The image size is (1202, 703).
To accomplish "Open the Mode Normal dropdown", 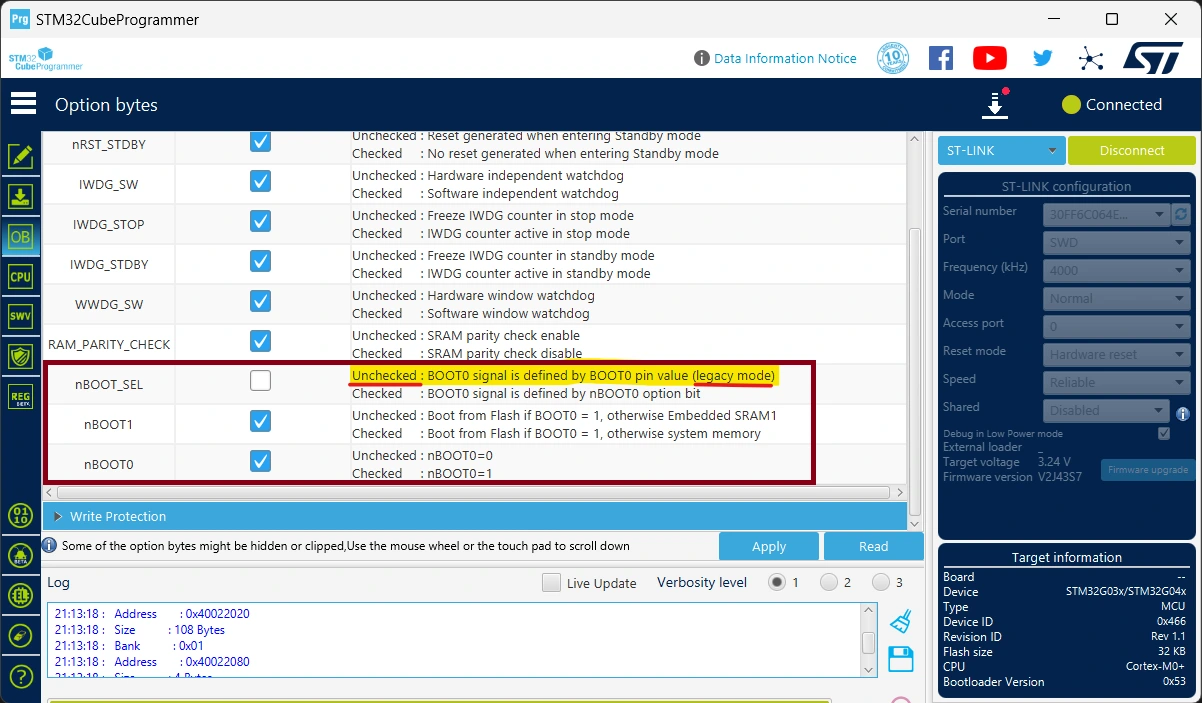I will coord(1116,298).
